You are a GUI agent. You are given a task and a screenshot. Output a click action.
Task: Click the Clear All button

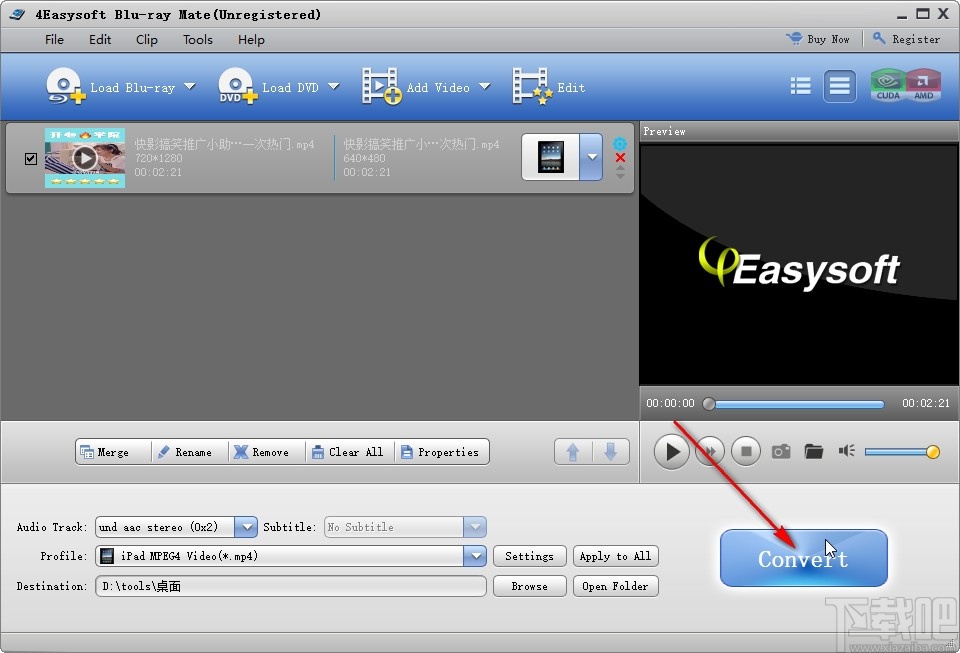pos(350,452)
